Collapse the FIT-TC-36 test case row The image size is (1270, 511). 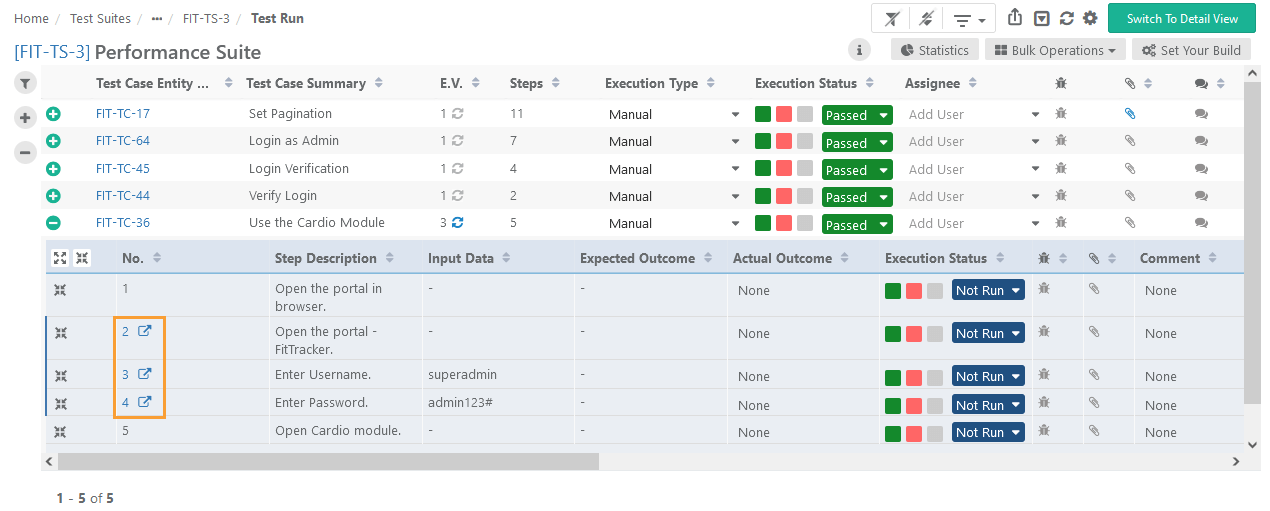click(54, 223)
